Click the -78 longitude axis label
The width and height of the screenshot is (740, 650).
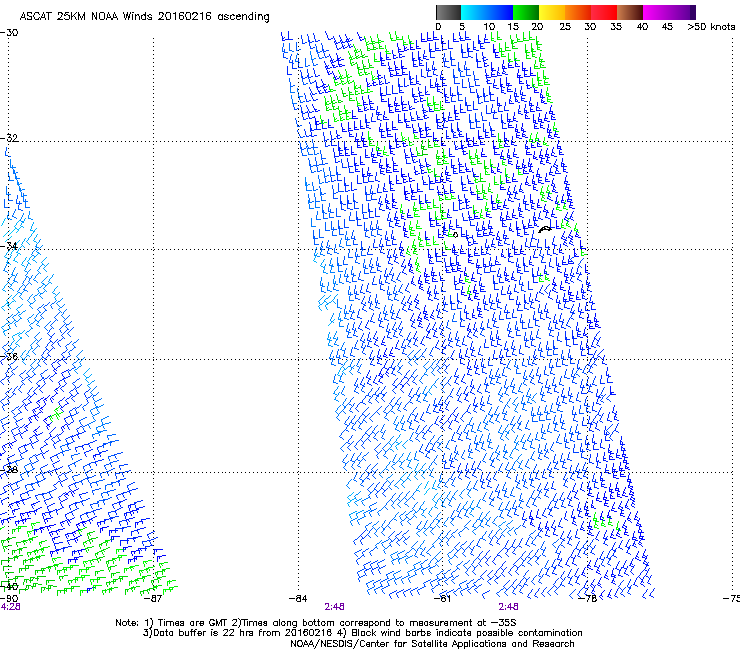(587, 599)
